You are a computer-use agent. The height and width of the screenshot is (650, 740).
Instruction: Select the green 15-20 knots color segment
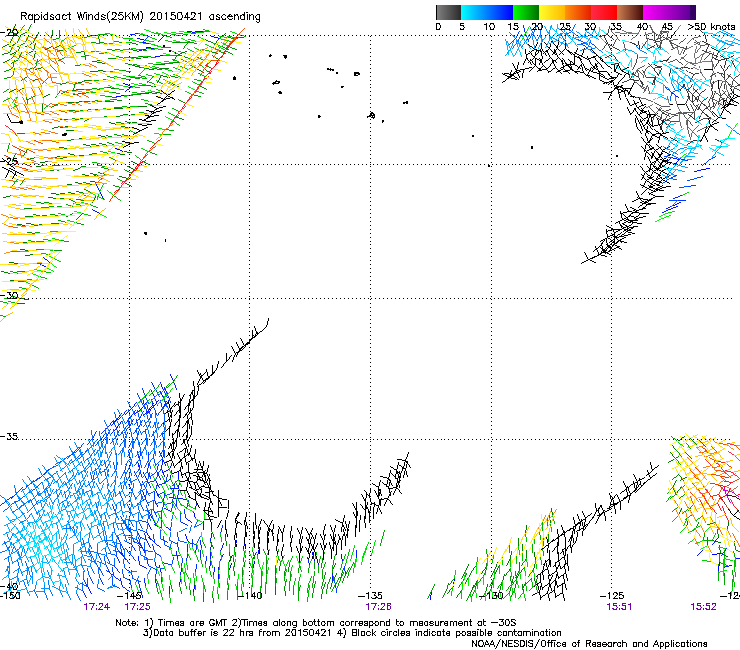526,12
